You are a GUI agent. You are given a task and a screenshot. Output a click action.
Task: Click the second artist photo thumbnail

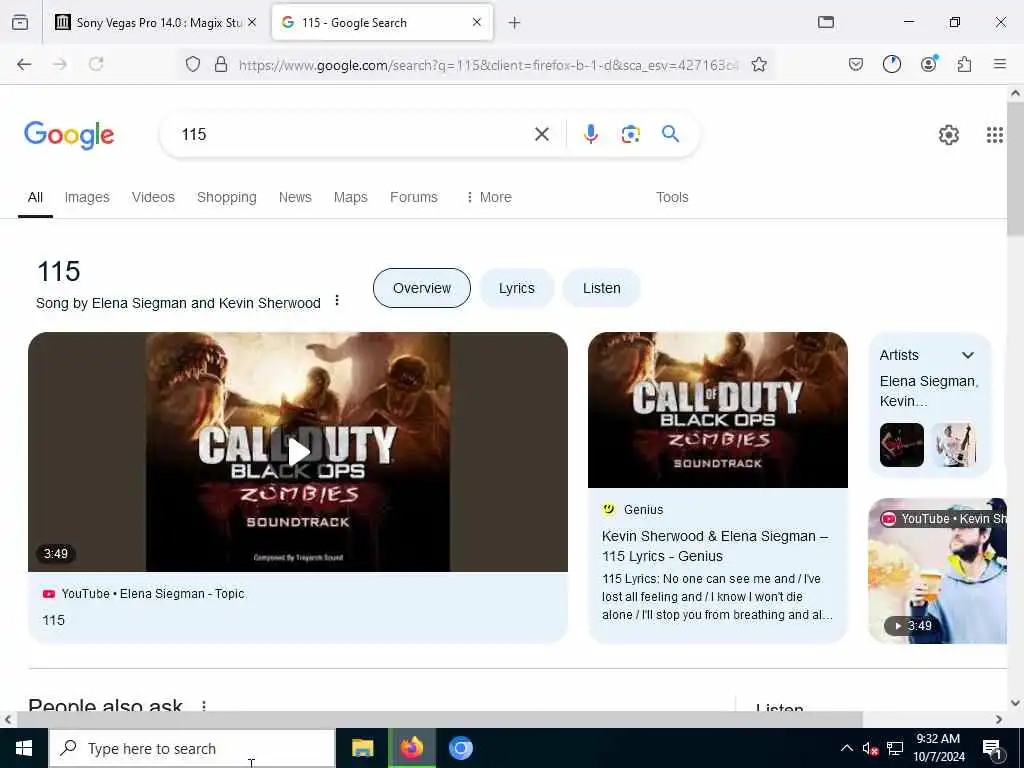pos(953,445)
